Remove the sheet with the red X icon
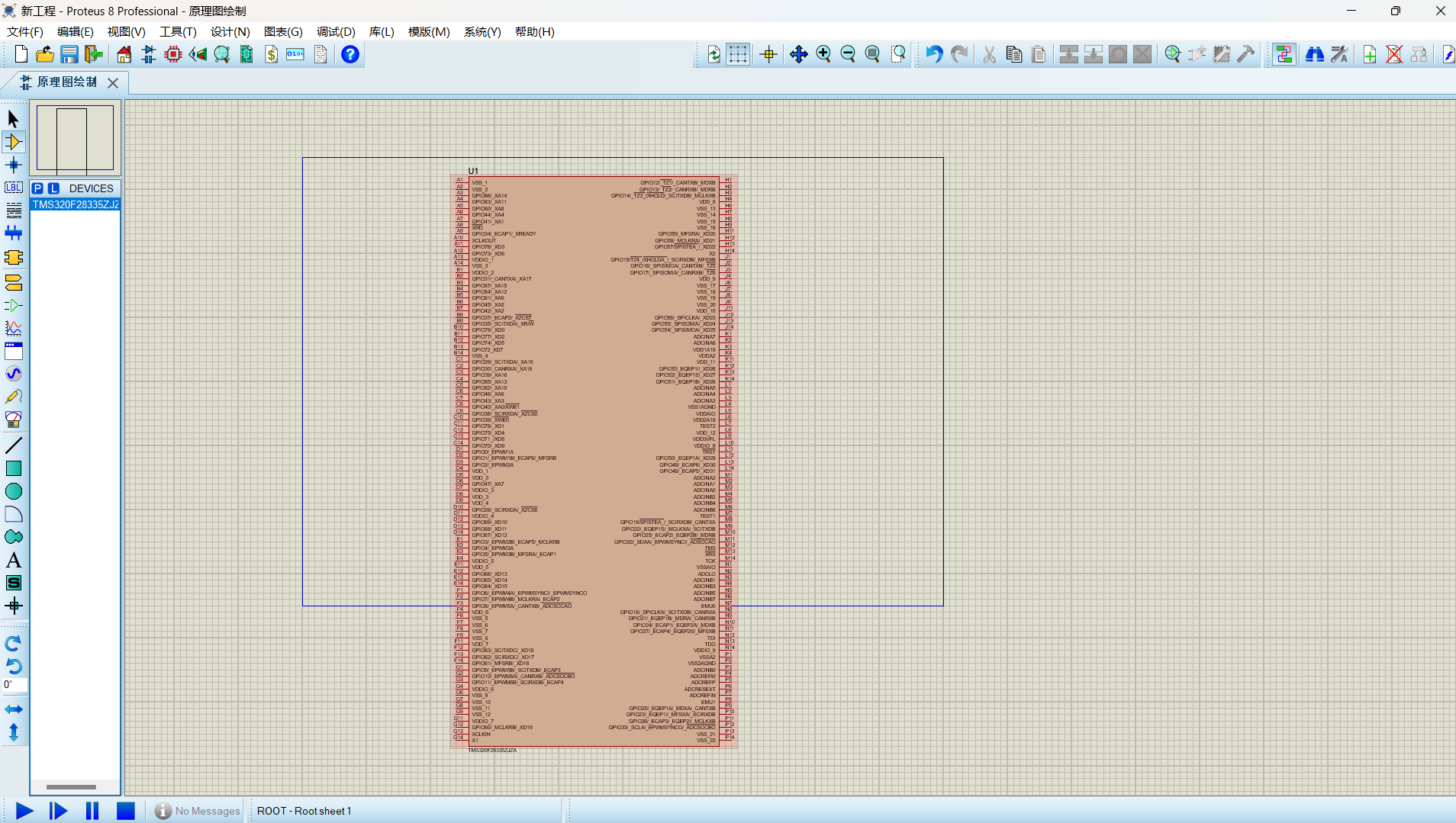The width and height of the screenshot is (1456, 823). pos(1394,54)
